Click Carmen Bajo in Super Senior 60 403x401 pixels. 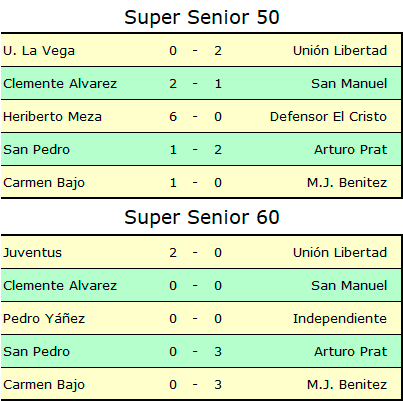point(44,385)
